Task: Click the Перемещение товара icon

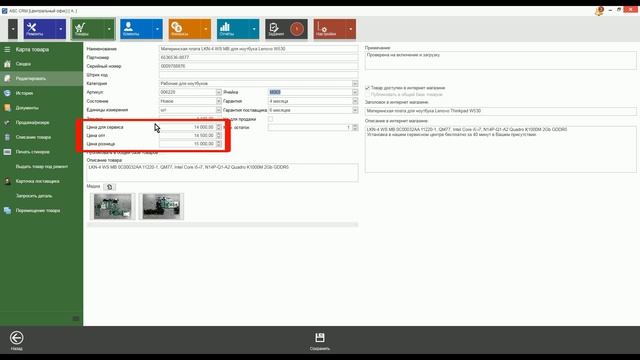Action: [x=7, y=211]
